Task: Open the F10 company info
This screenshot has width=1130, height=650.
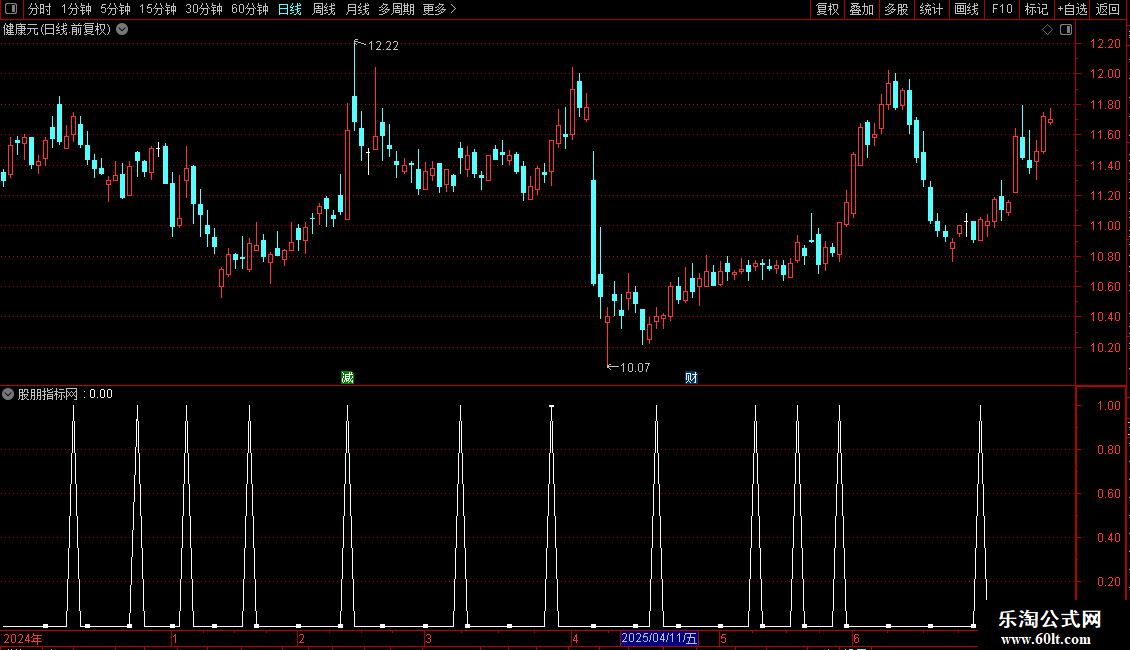Action: pos(1002,9)
